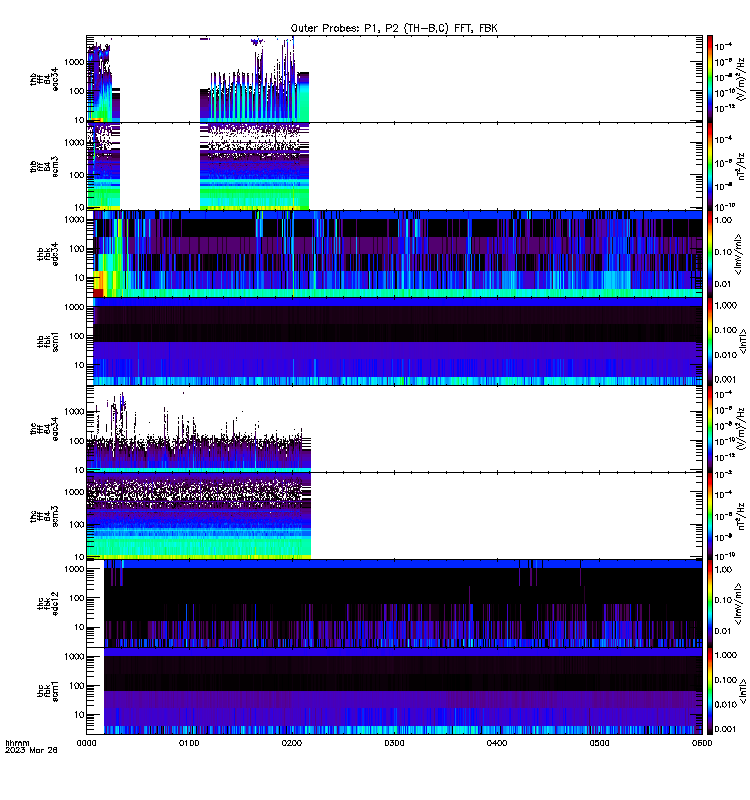Click the 0200 time axis label
Screen dimensions: 750x800
(x=291, y=743)
